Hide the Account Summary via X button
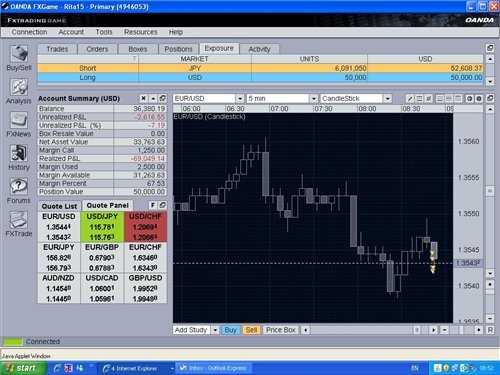The height and width of the screenshot is (375, 500). (143, 98)
